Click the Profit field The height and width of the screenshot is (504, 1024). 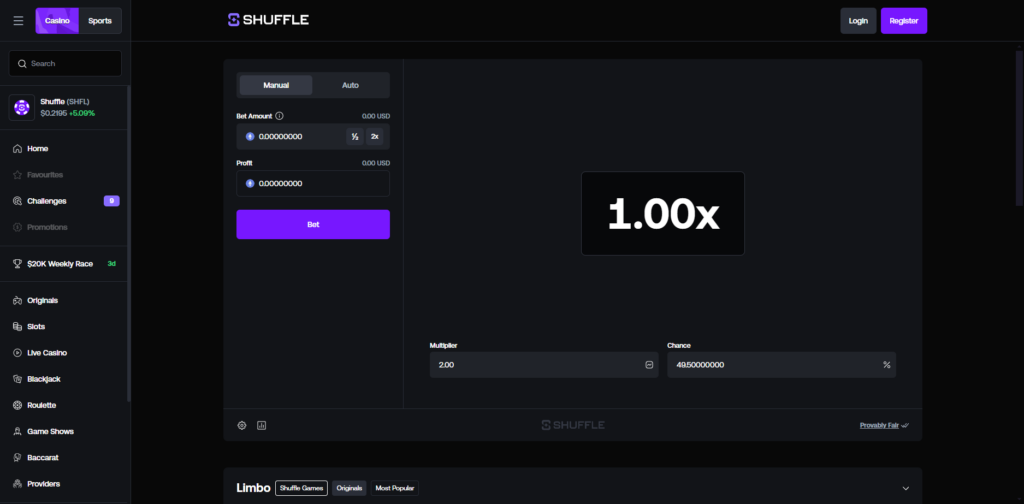pos(313,183)
